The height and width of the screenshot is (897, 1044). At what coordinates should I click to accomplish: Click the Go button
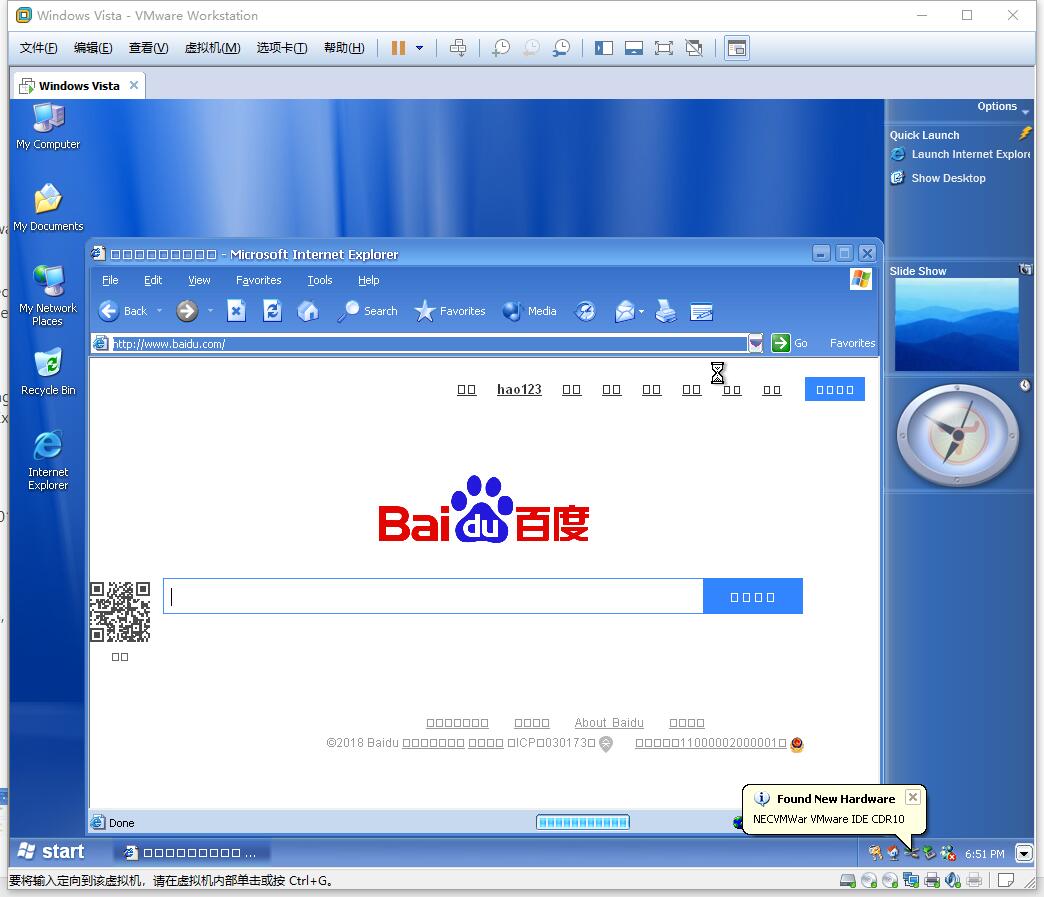790,343
